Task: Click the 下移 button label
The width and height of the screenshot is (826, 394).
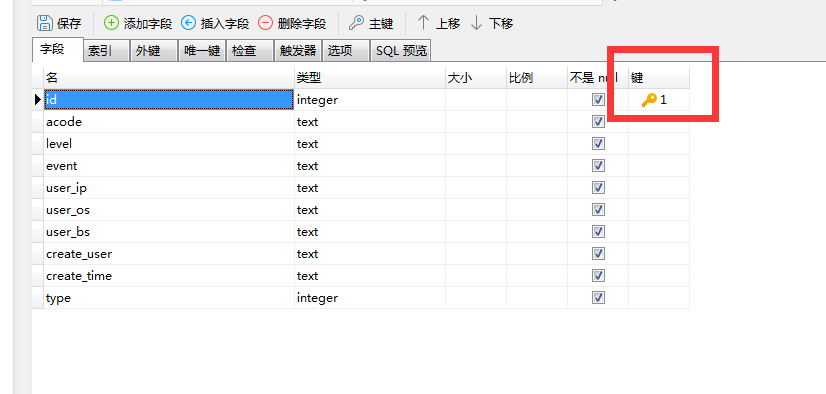Action: coord(501,24)
